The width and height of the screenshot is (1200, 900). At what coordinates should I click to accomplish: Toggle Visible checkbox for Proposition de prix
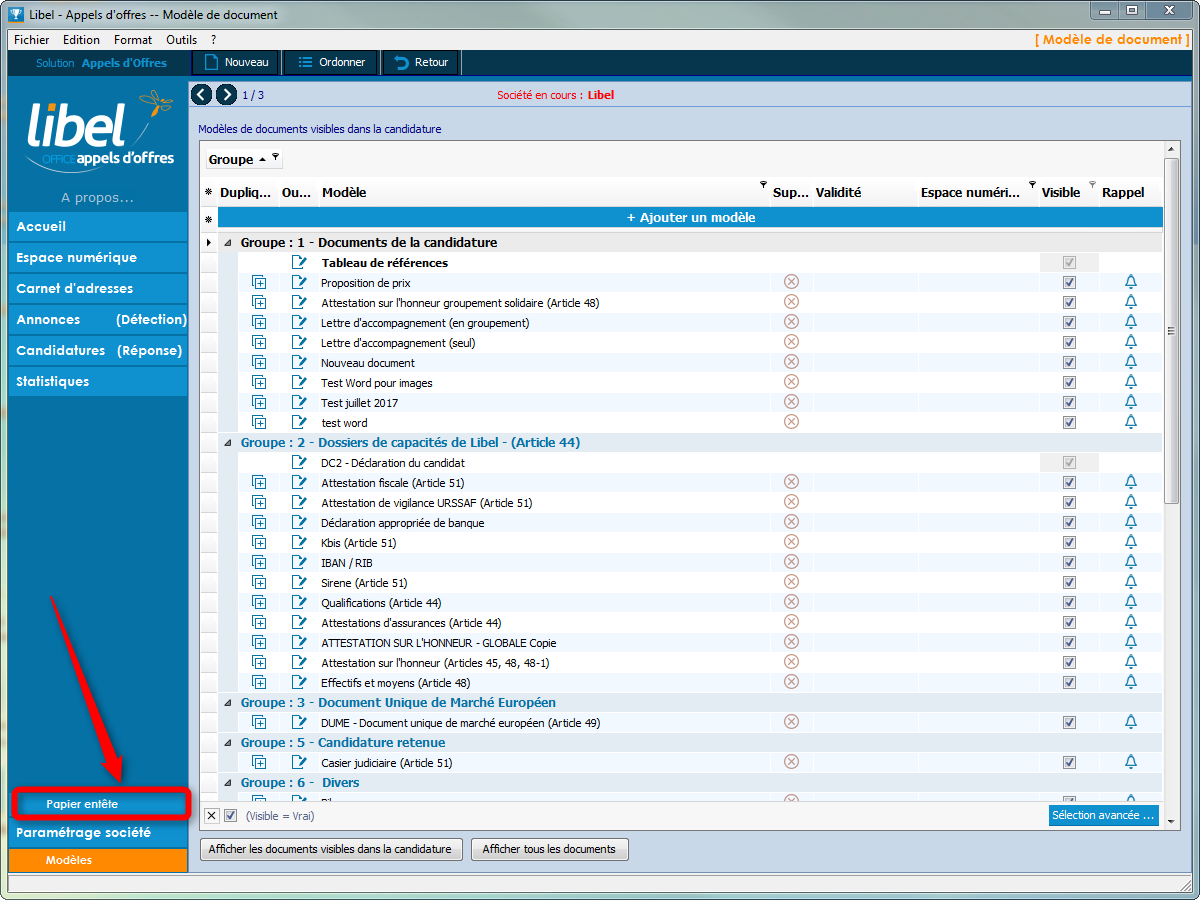(x=1070, y=283)
